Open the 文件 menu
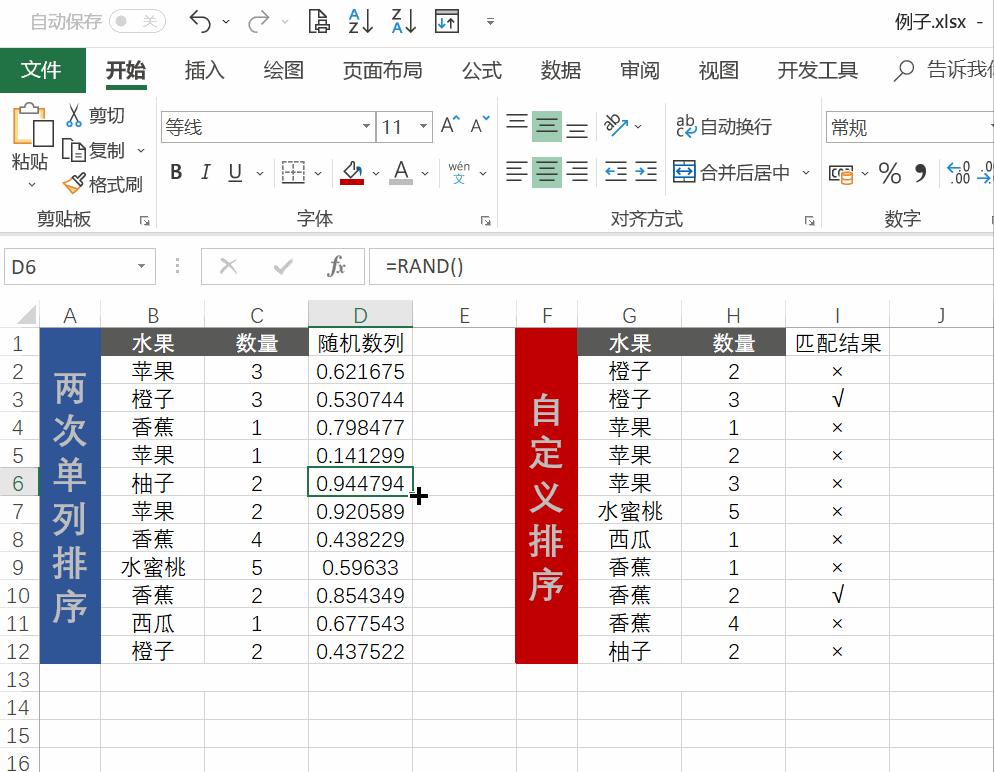 pos(40,70)
